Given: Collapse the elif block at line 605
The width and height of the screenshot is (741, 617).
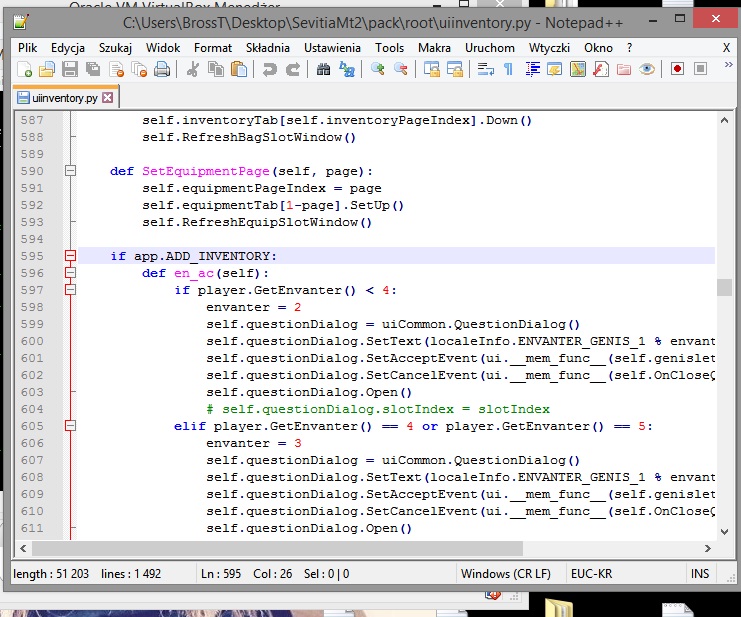Looking at the screenshot, I should pos(70,426).
